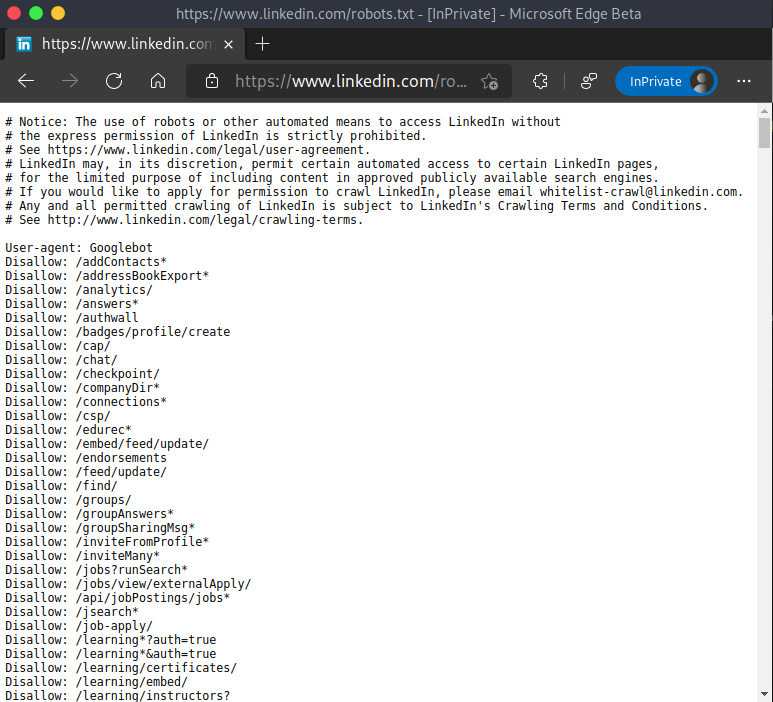
Task: Click 'Disallow: /jobs?runSearch*' line
Action: 97,570
